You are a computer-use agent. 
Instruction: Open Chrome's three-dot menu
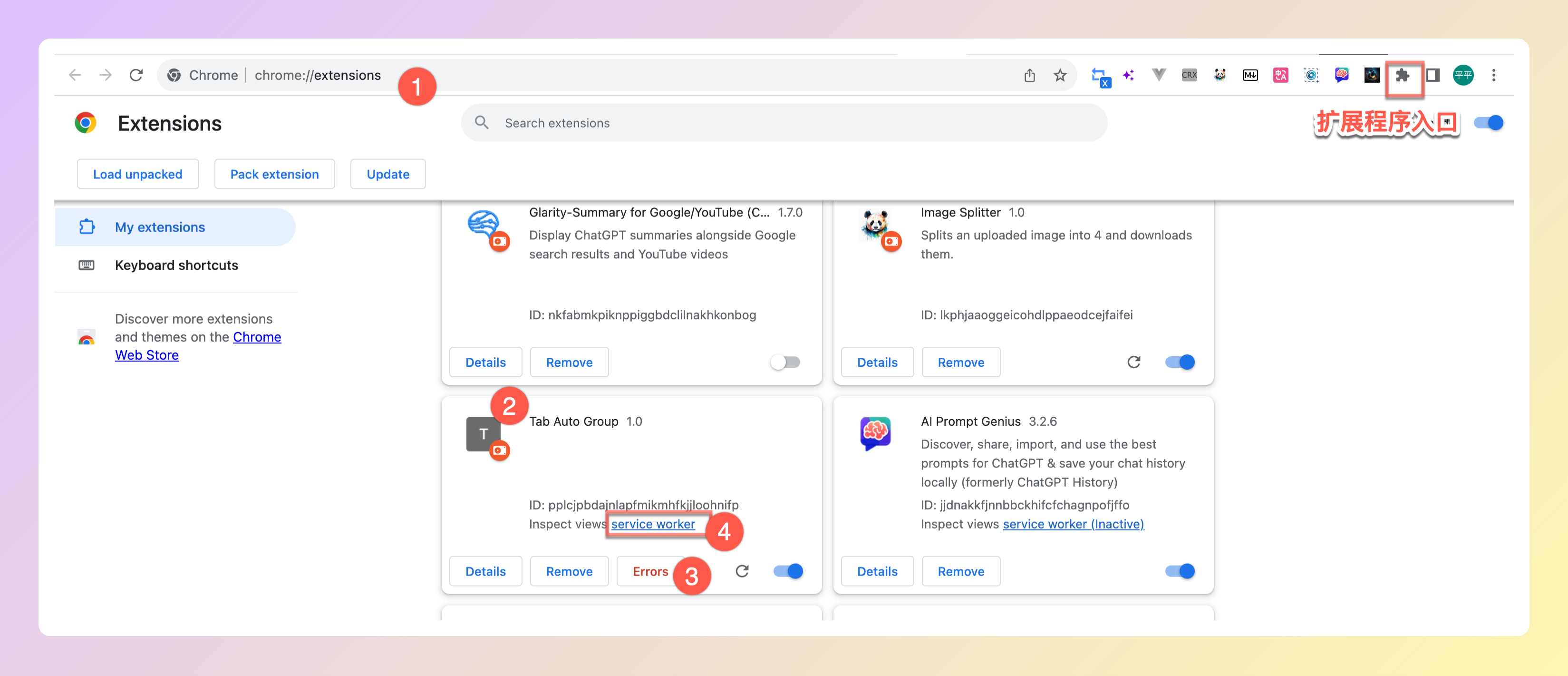coord(1493,76)
